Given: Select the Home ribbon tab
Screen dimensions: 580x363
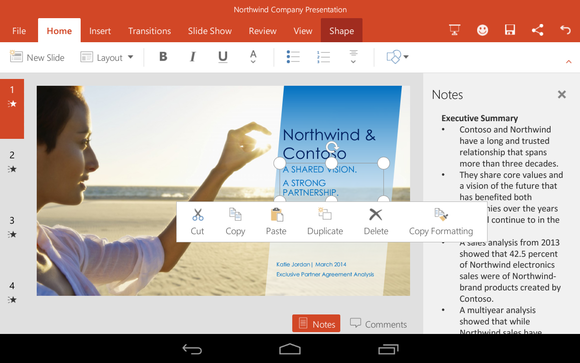Looking at the screenshot, I should point(59,30).
